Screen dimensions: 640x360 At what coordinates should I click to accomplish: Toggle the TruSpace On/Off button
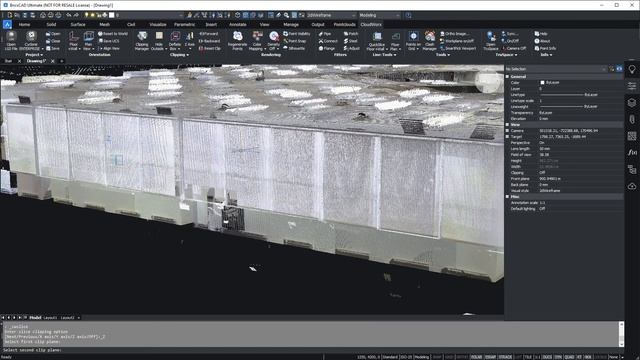[x=510, y=41]
